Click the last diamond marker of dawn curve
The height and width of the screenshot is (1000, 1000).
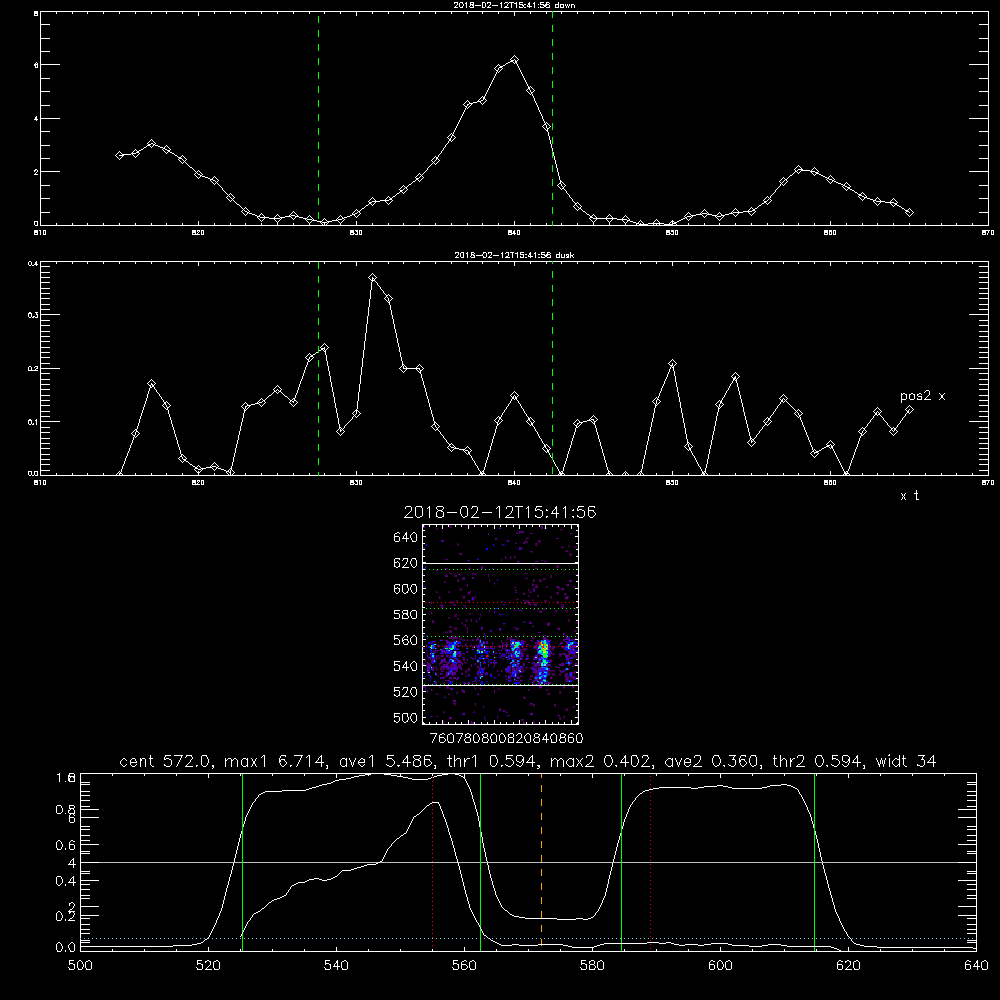pos(909,212)
